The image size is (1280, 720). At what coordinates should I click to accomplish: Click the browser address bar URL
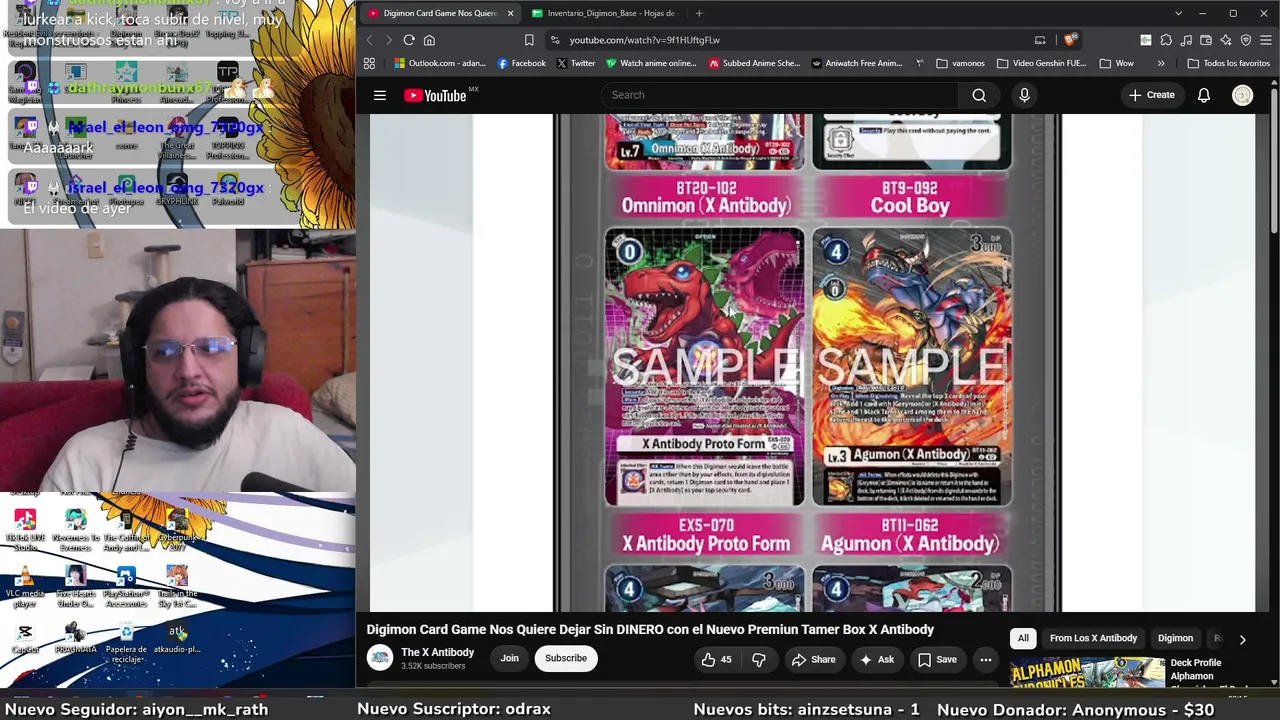pos(645,40)
